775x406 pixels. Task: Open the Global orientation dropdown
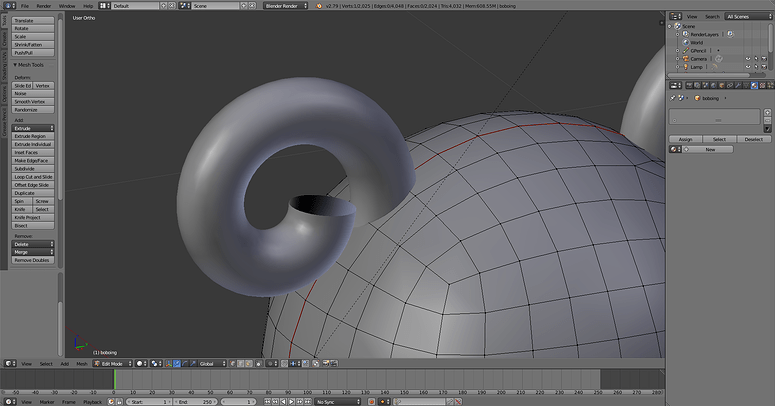213,363
